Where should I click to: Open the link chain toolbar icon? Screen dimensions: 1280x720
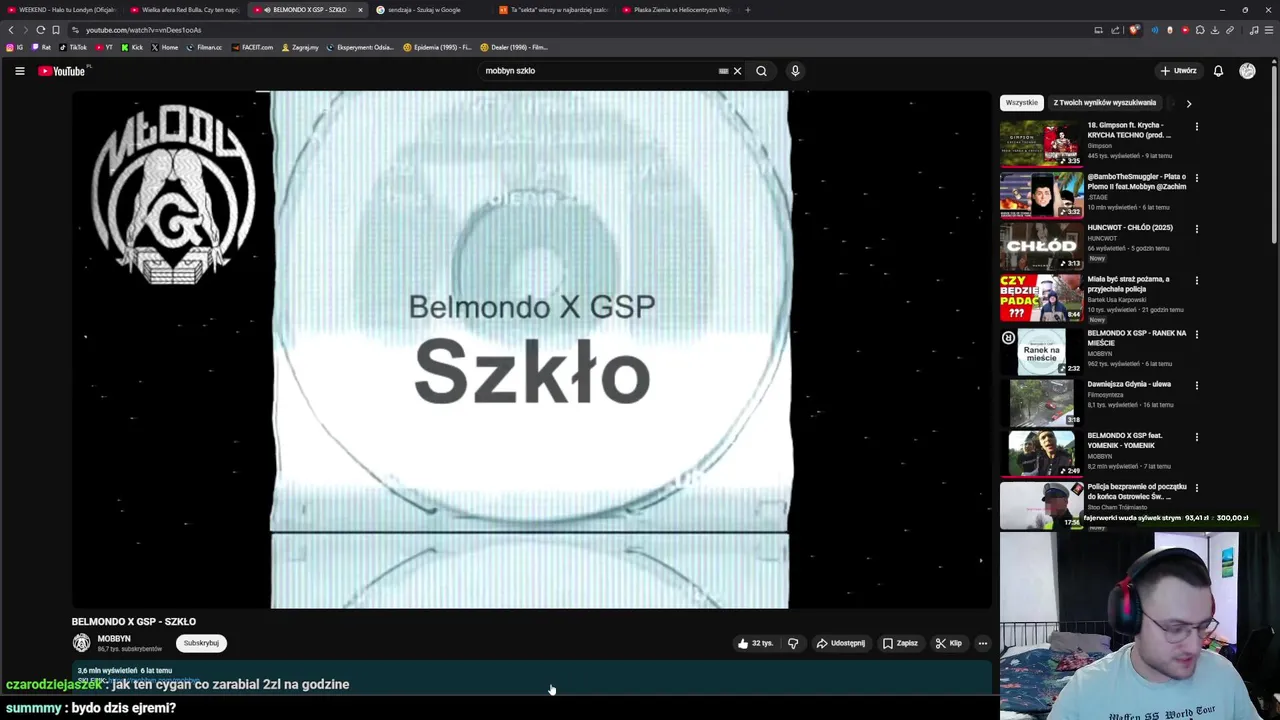pyautogui.click(x=1230, y=30)
